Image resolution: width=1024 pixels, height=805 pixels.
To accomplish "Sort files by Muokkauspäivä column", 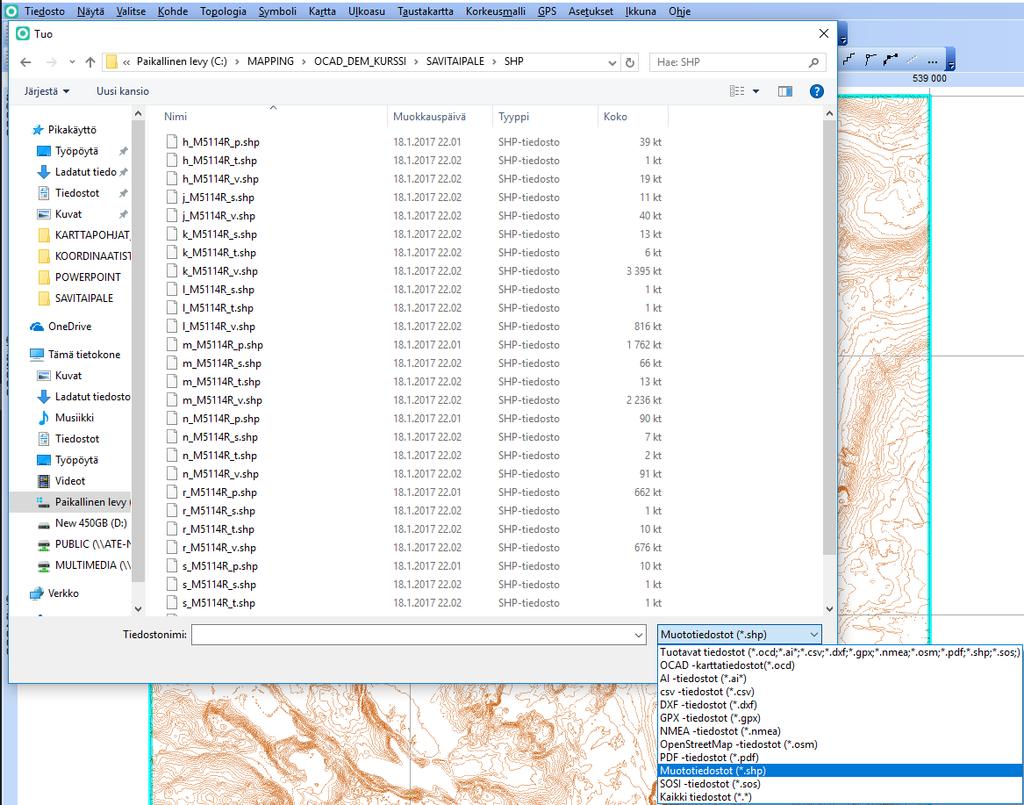I will click(429, 117).
